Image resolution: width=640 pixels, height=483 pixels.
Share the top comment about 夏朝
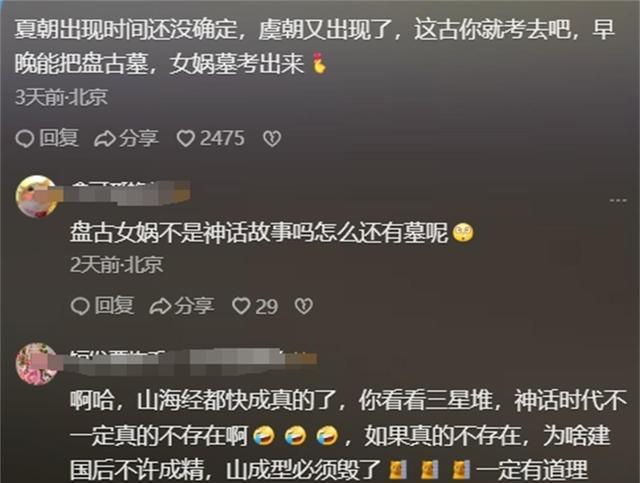click(x=126, y=138)
